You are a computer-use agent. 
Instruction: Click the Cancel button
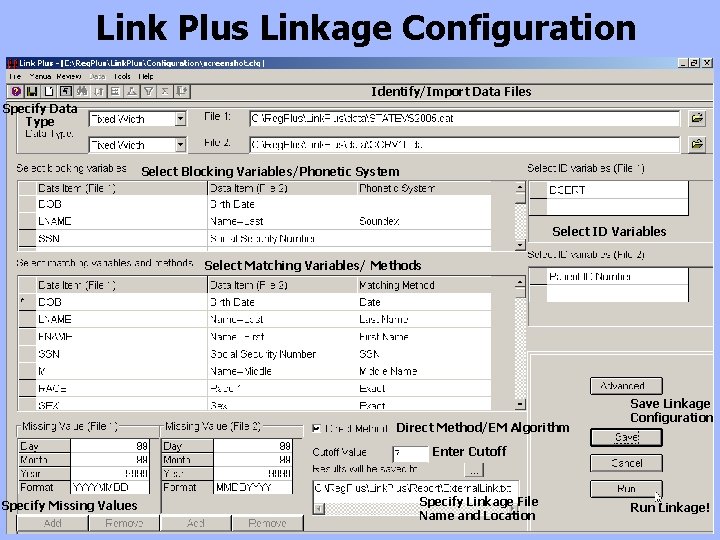(x=626, y=463)
